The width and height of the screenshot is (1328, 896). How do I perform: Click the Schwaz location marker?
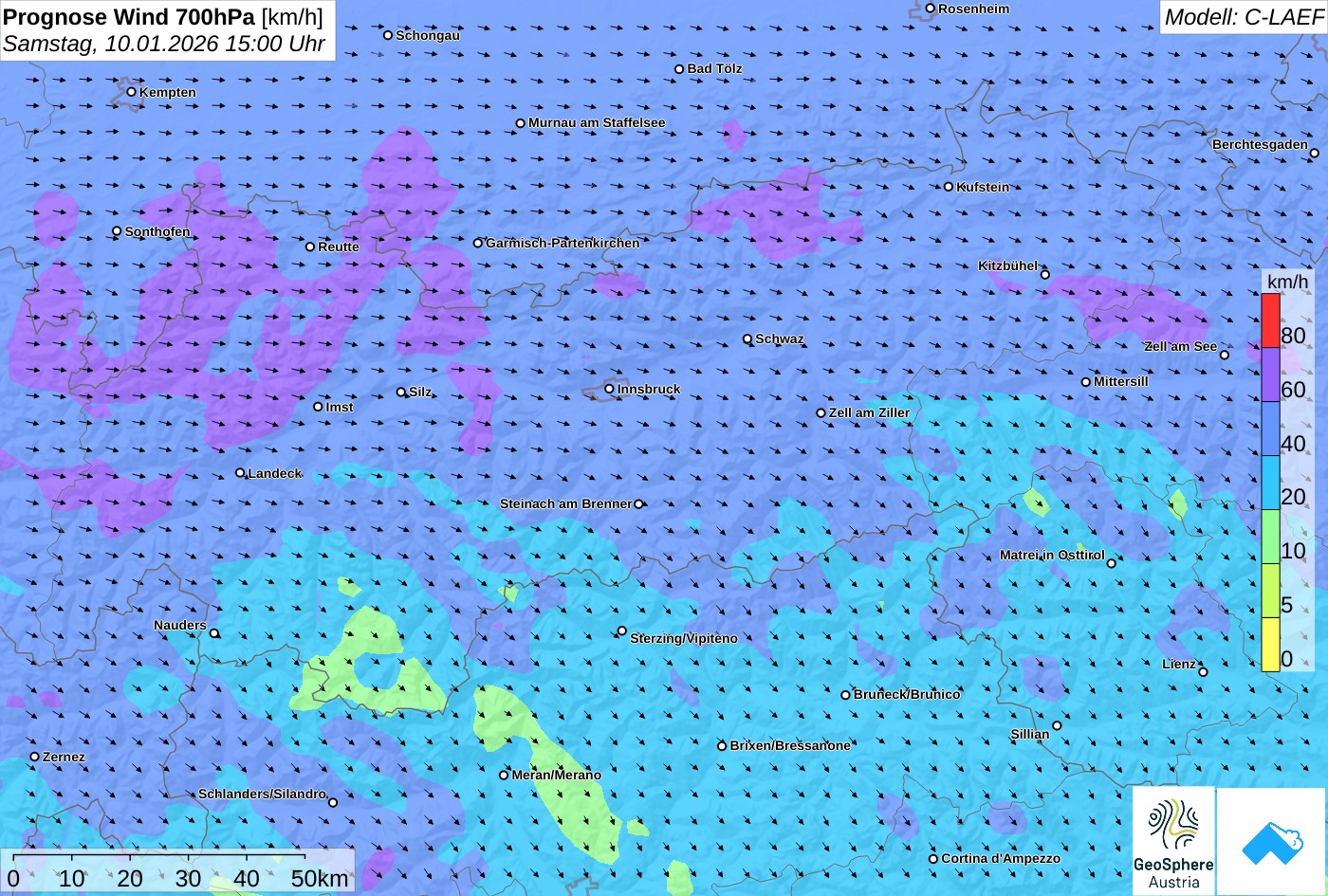coord(747,338)
